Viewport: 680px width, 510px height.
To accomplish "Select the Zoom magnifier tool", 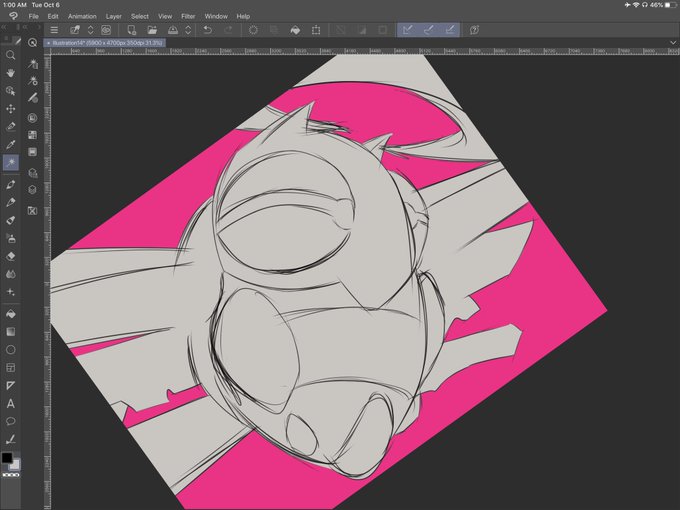I will pos(10,55).
